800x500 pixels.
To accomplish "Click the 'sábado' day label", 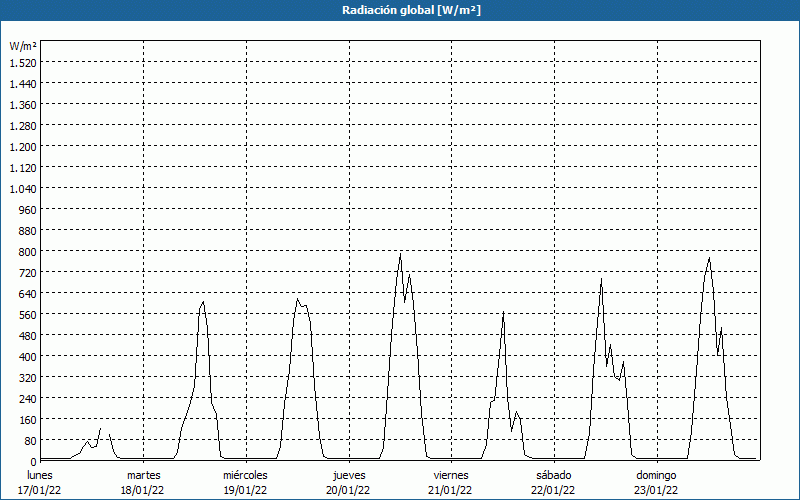I will (x=554, y=475).
